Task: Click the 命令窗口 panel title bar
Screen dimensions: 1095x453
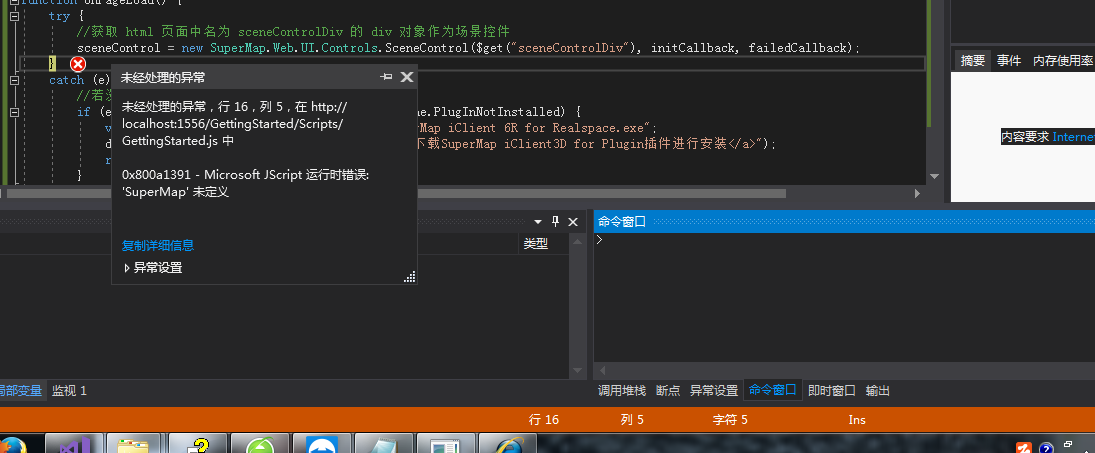Action: pos(844,222)
